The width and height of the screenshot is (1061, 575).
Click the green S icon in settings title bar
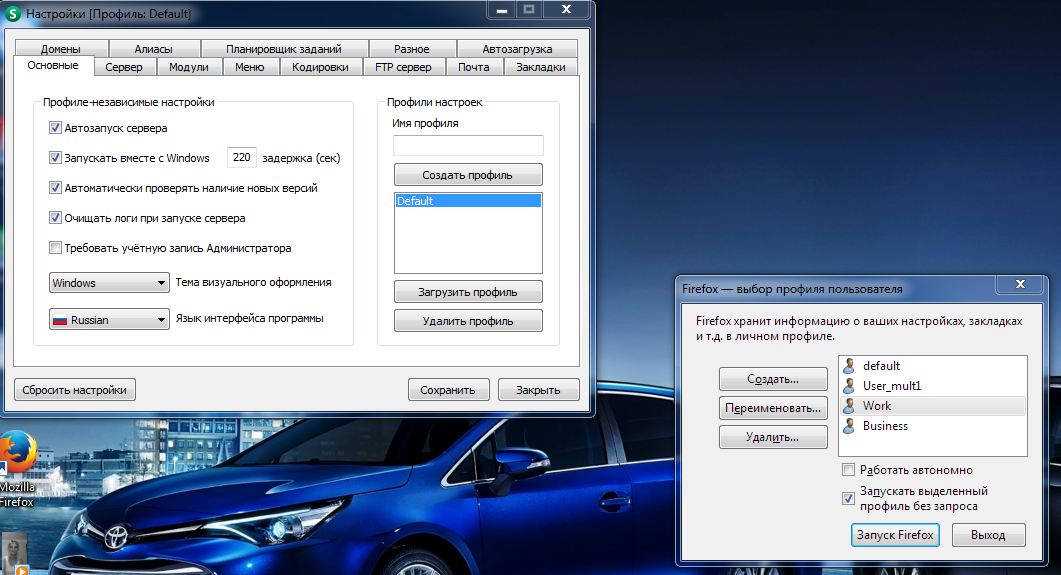tap(13, 13)
